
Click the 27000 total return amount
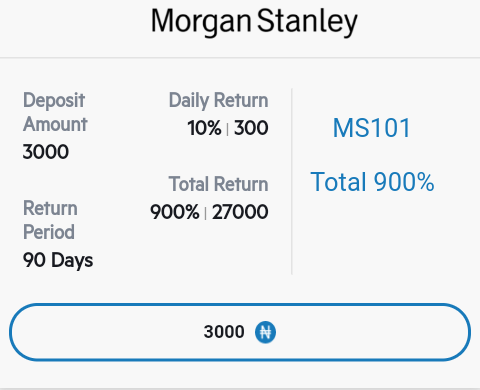240,212
